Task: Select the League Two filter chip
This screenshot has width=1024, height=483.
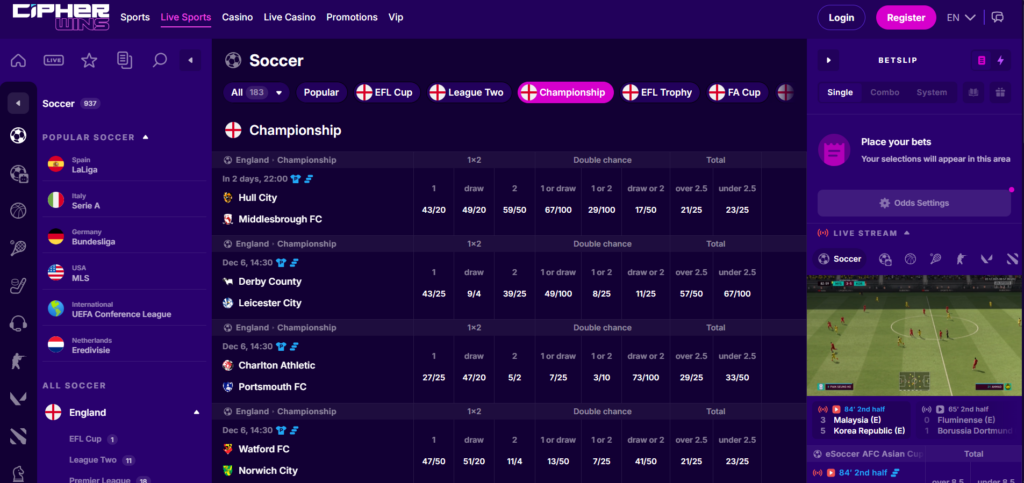Action: pos(469,93)
